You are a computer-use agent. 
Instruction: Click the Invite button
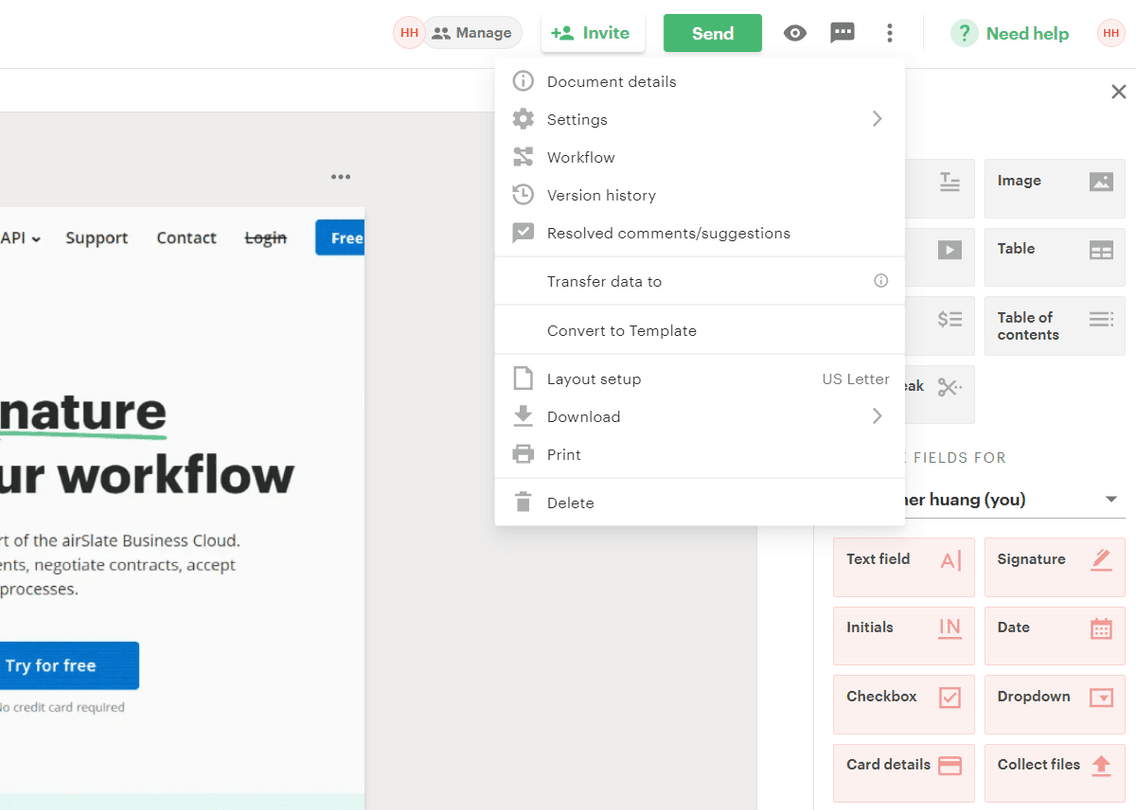point(592,33)
